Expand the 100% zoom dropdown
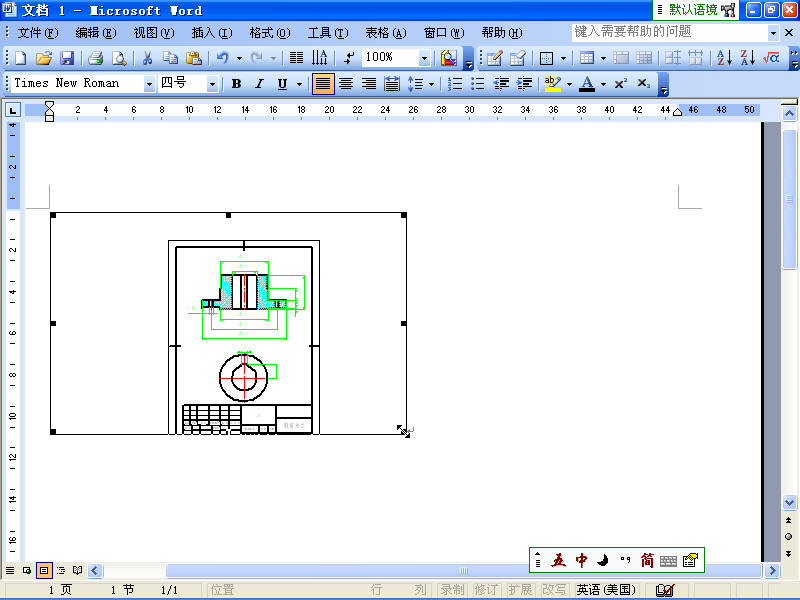 coord(424,59)
